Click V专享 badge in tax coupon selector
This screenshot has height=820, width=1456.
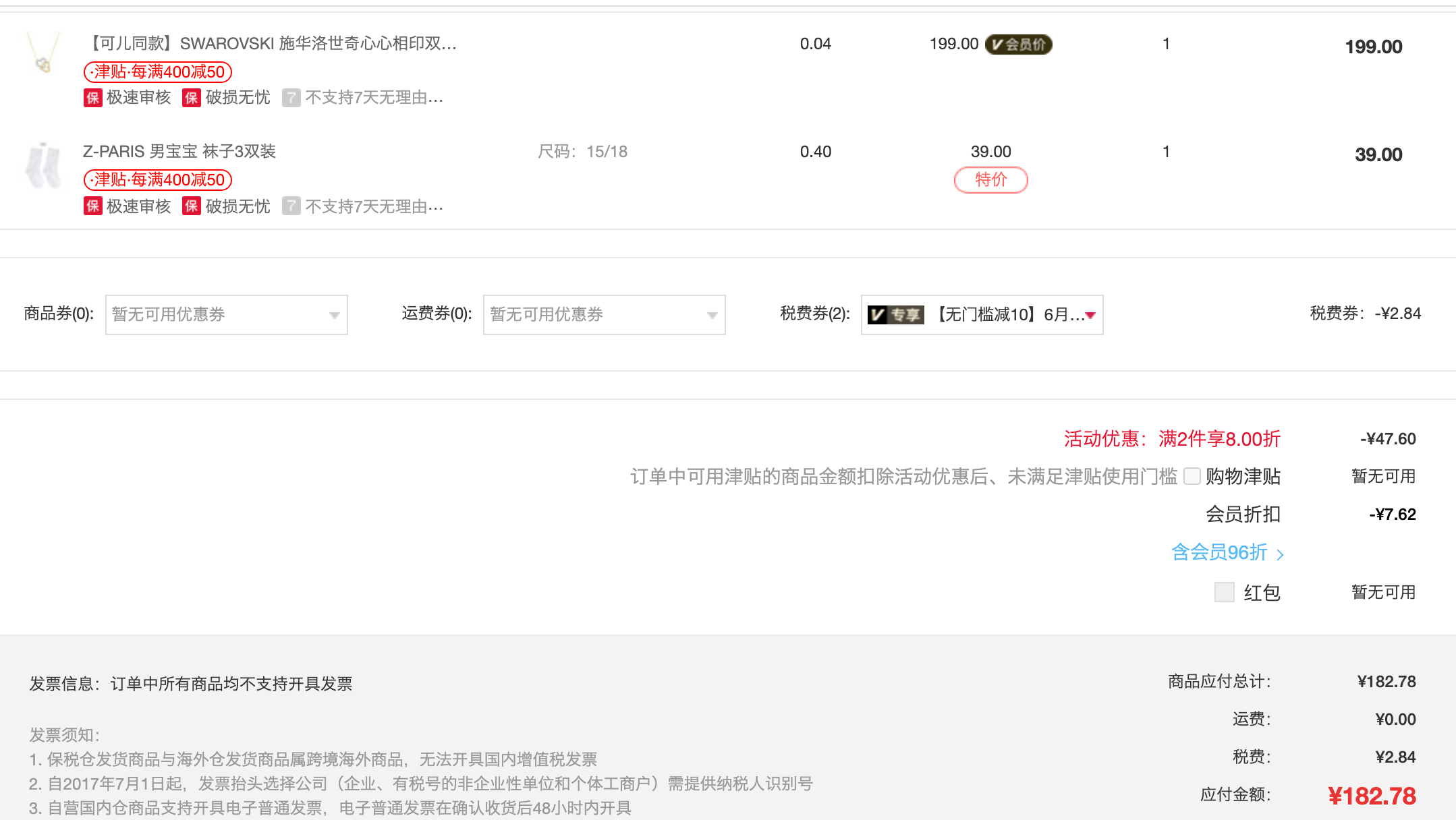coord(896,315)
